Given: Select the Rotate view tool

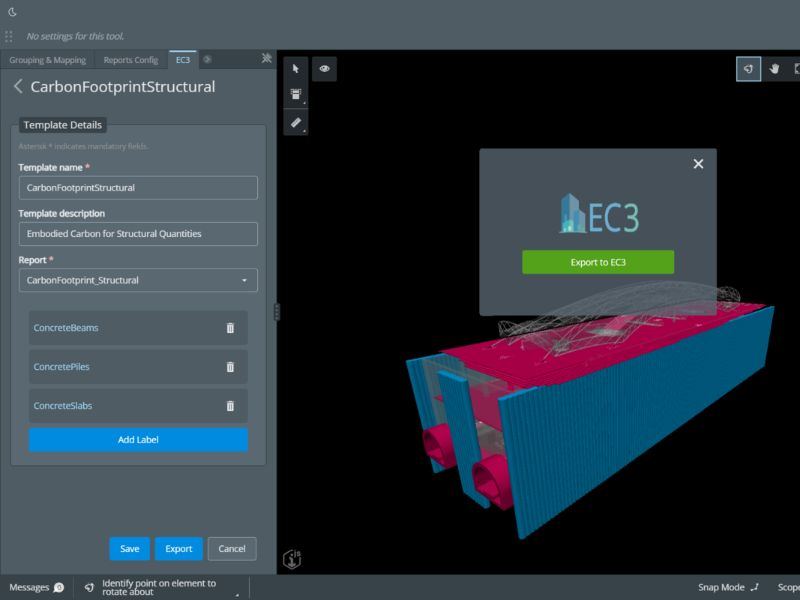Looking at the screenshot, I should pos(748,69).
